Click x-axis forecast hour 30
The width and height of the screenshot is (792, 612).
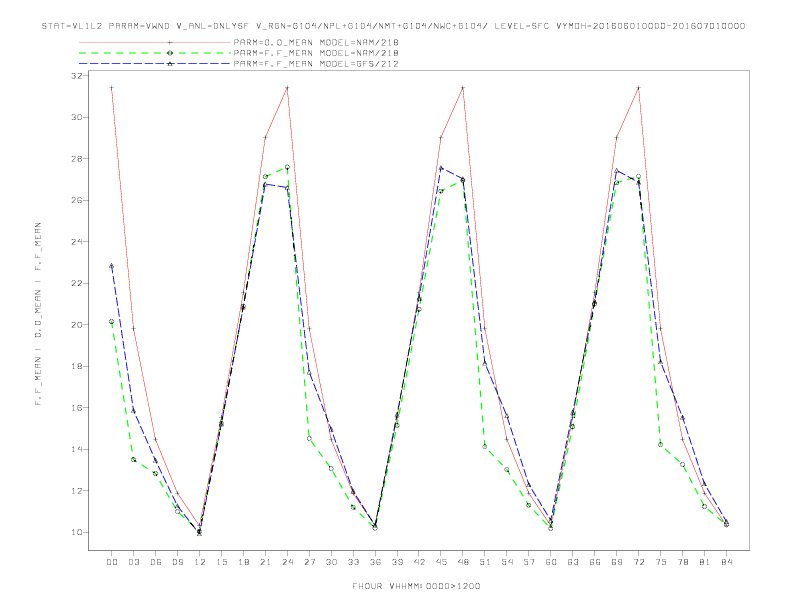[x=331, y=562]
